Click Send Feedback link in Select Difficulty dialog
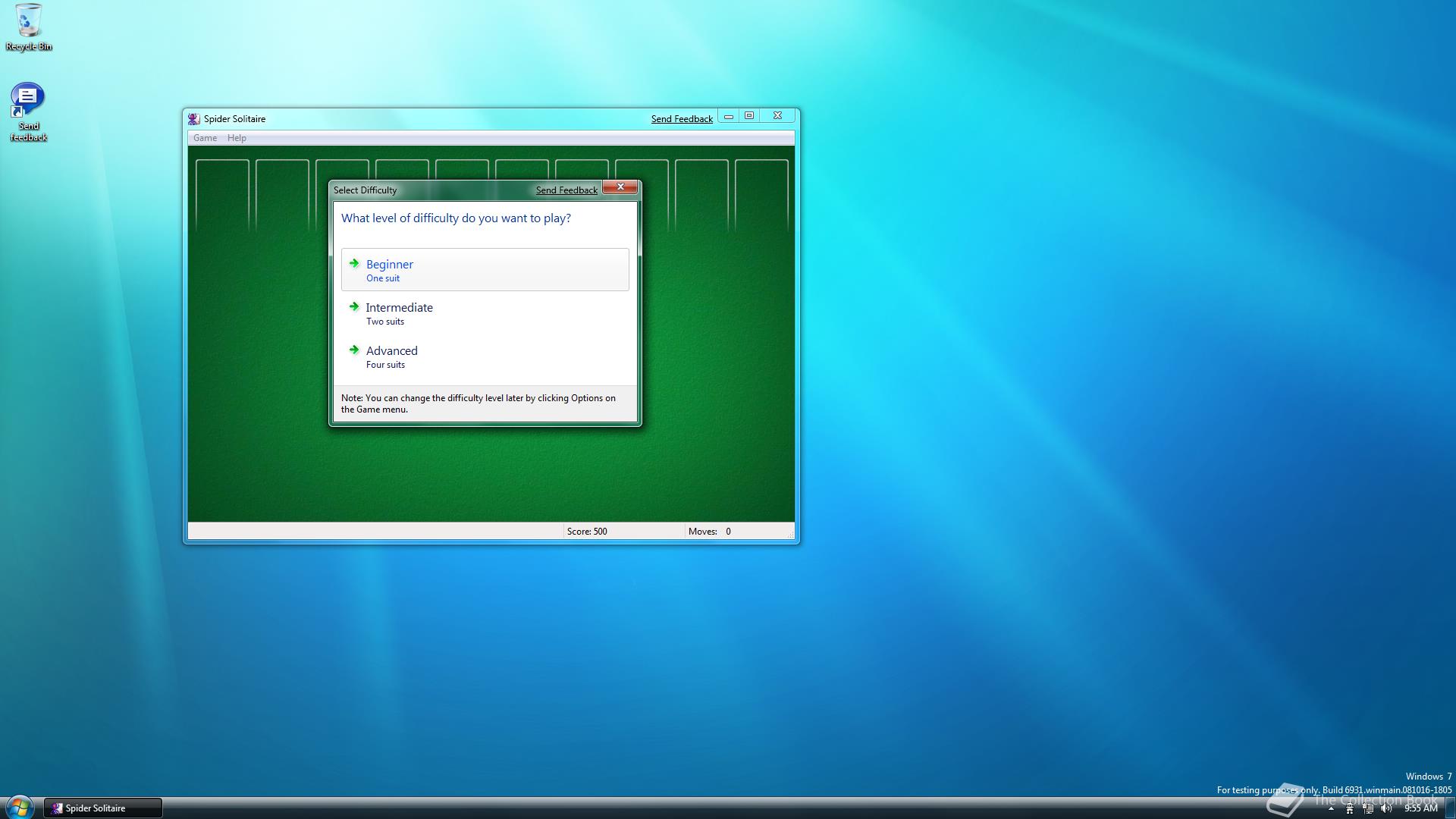 coord(566,190)
